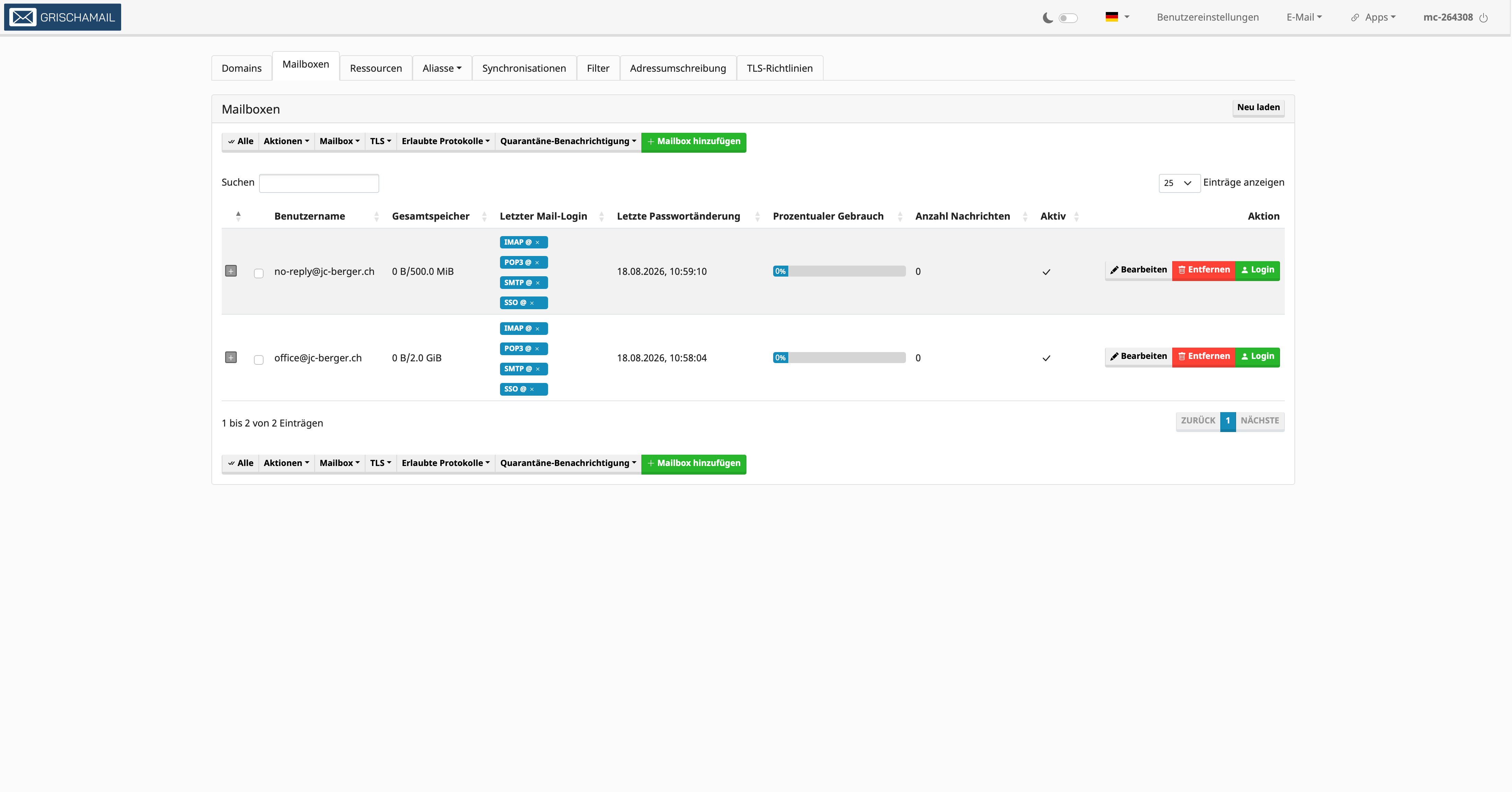Toggle dark mode switch
Viewport: 1512px width, 792px height.
1068,18
